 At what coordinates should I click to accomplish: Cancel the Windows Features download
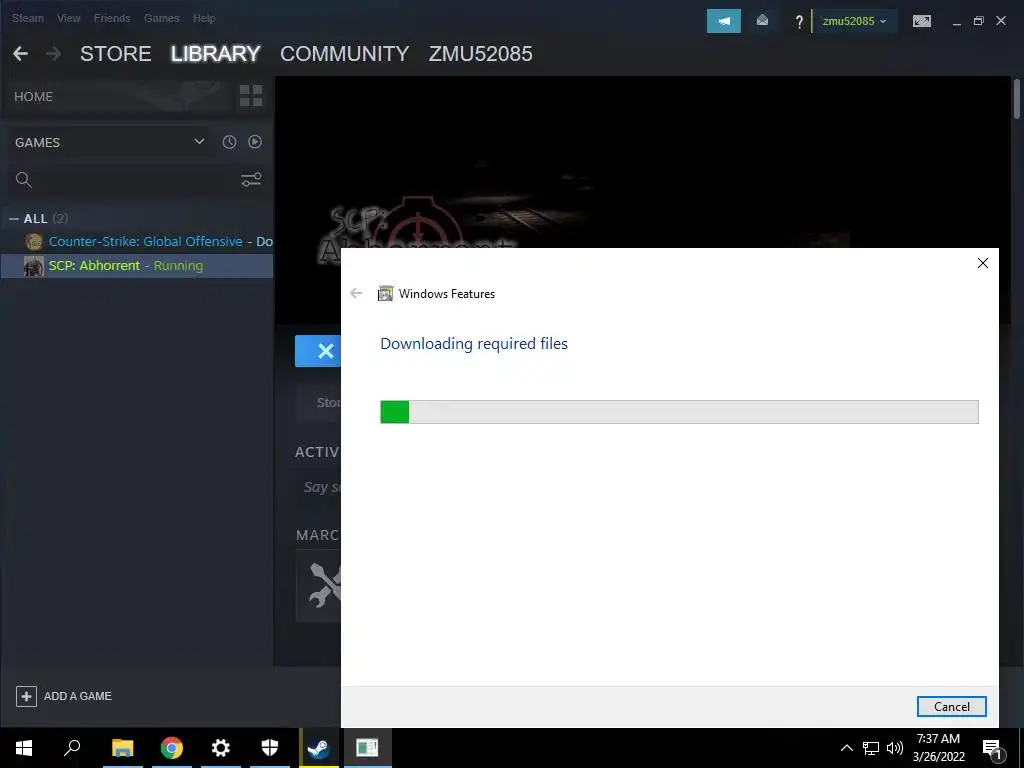952,707
